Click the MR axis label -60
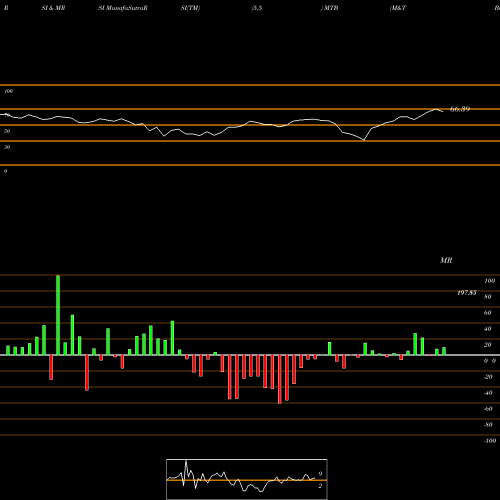This screenshot has width=500, height=500. click(x=488, y=409)
